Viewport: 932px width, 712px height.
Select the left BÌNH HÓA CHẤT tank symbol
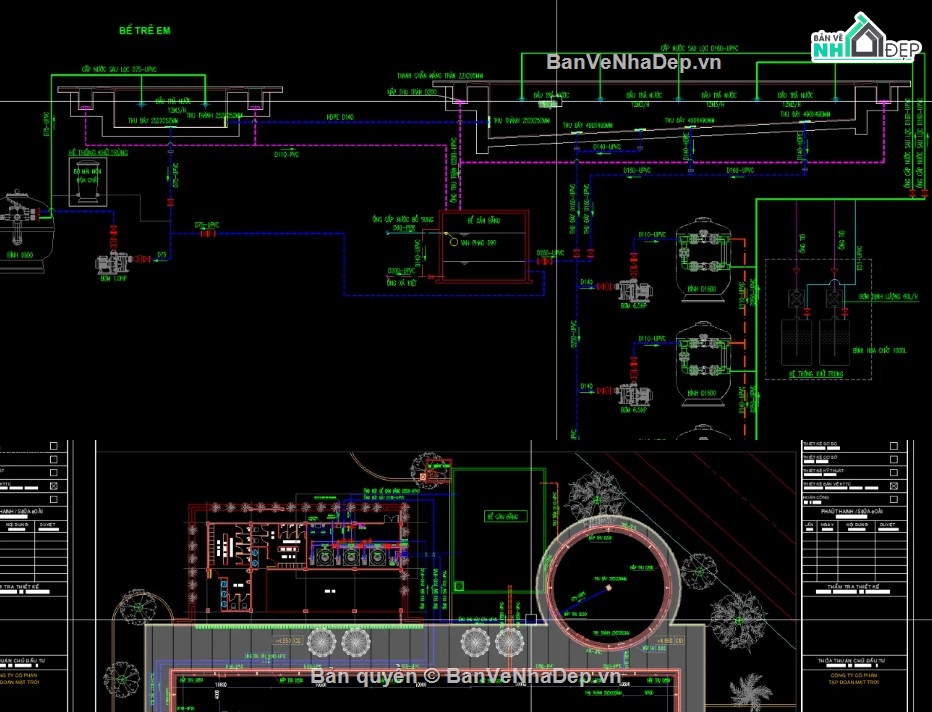click(x=796, y=342)
